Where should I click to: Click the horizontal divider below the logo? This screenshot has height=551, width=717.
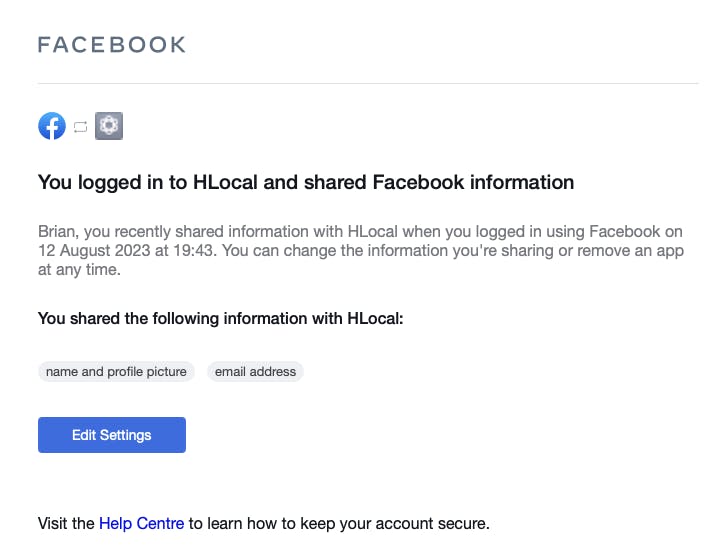tap(368, 83)
